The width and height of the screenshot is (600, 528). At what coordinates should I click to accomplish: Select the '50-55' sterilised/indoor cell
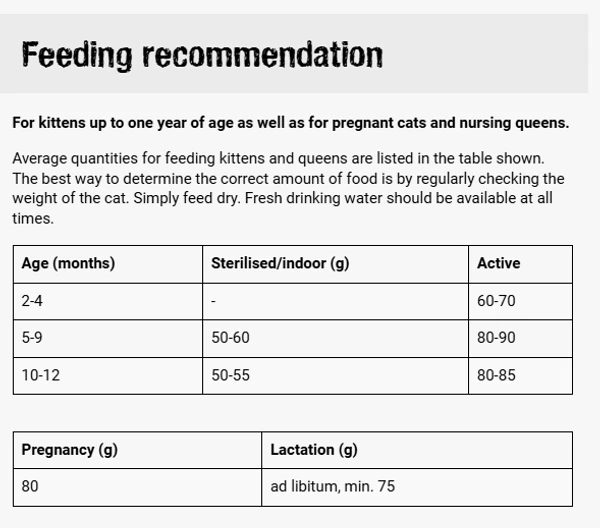tap(230, 375)
